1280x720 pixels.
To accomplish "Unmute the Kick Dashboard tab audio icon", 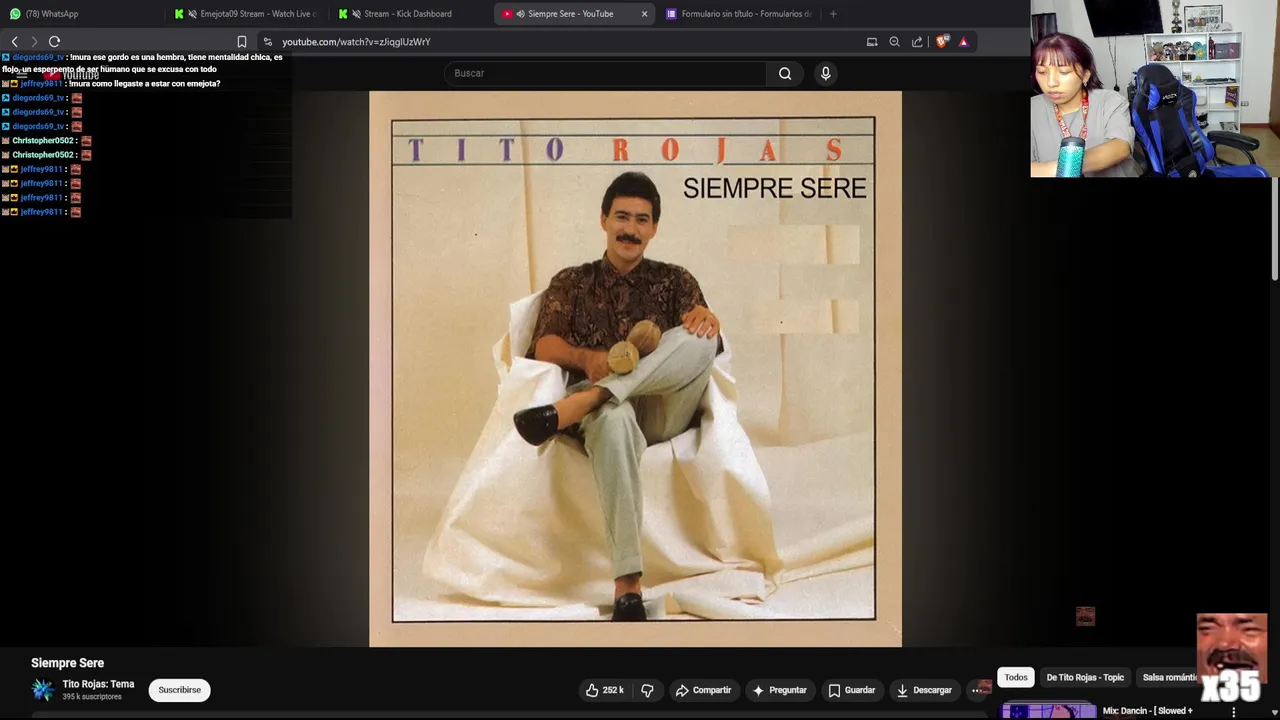I will click(x=356, y=14).
